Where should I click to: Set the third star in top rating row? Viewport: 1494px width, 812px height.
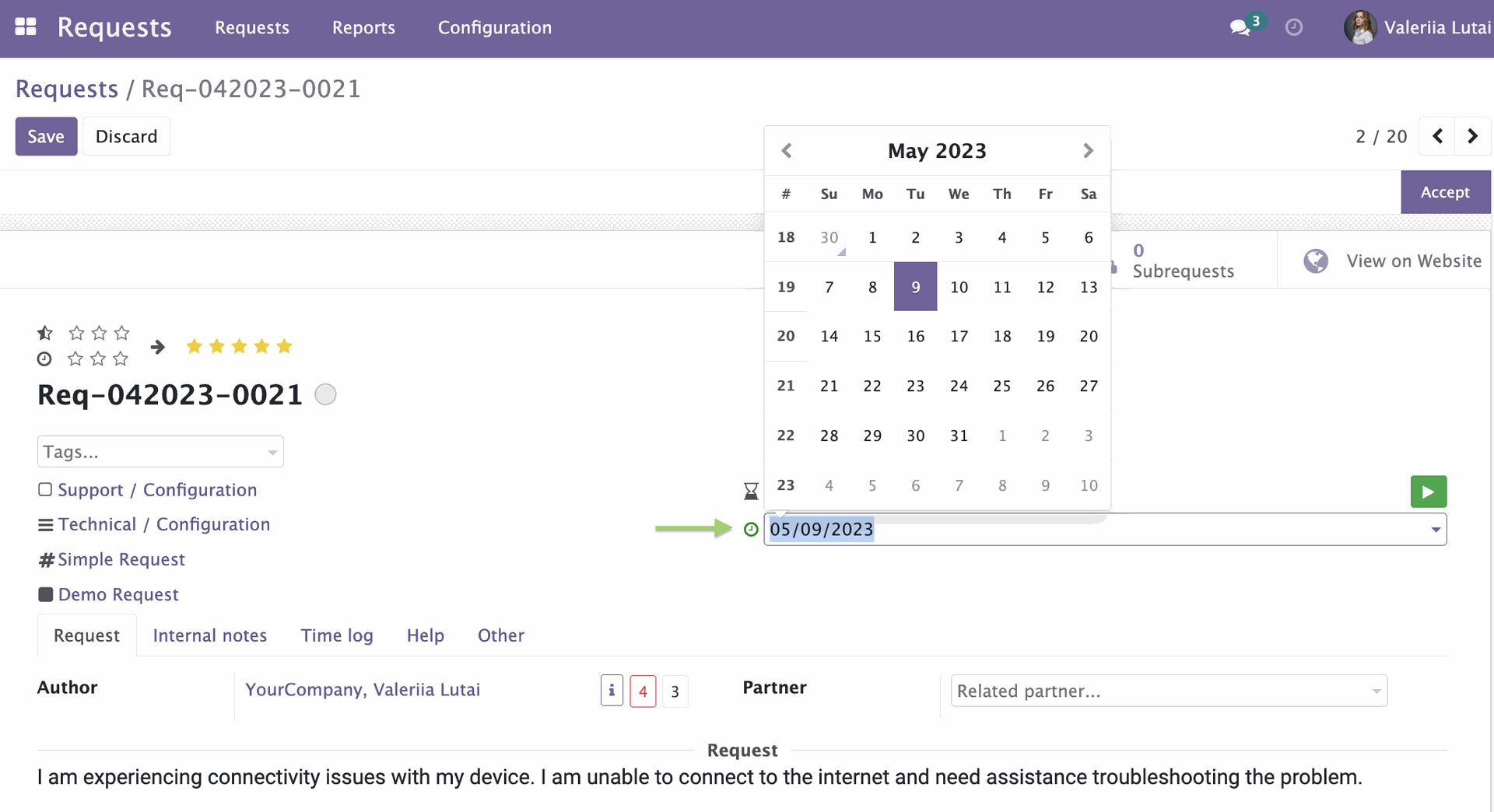(x=121, y=333)
